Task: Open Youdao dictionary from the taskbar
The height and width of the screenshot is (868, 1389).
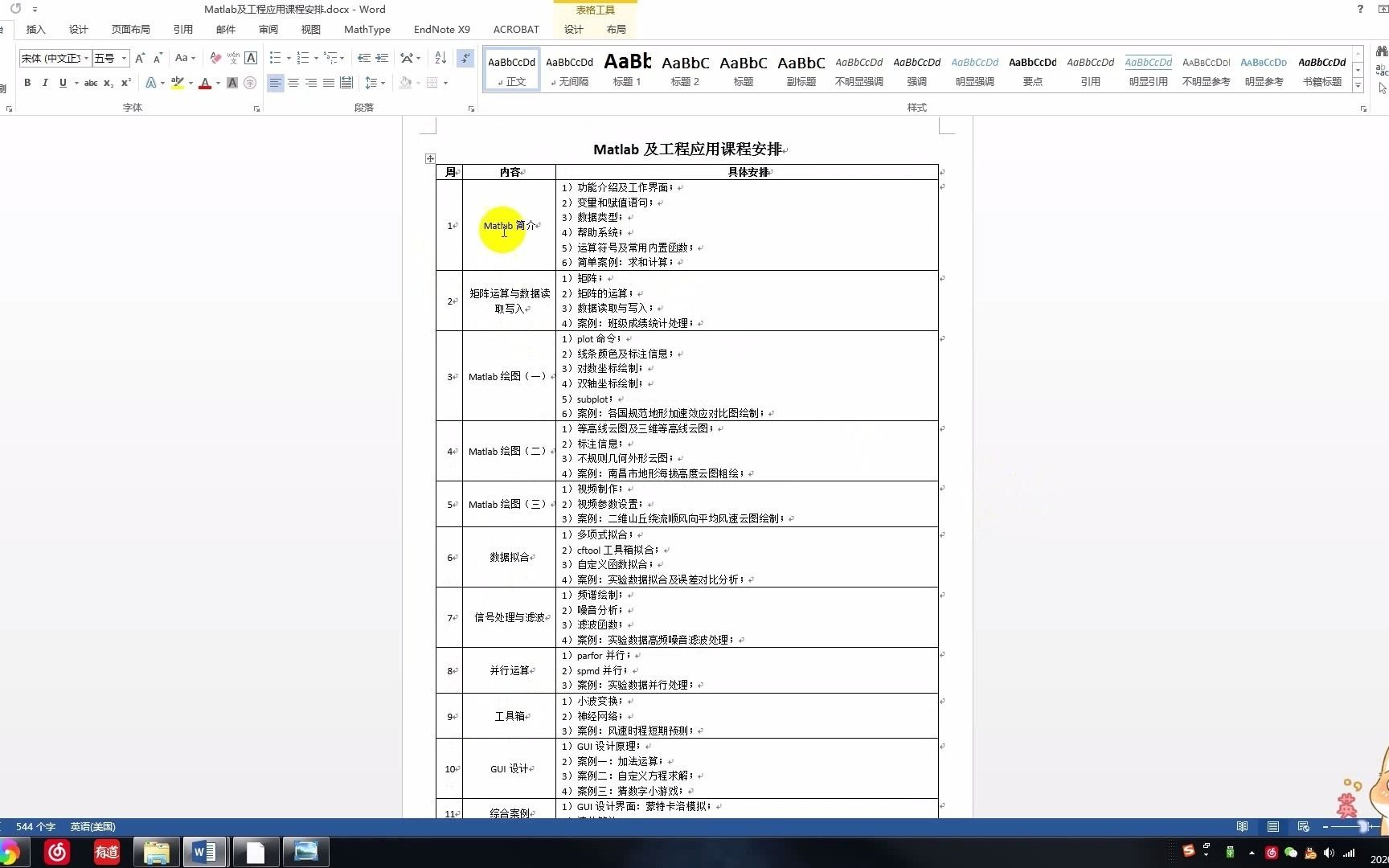Action: tap(106, 852)
